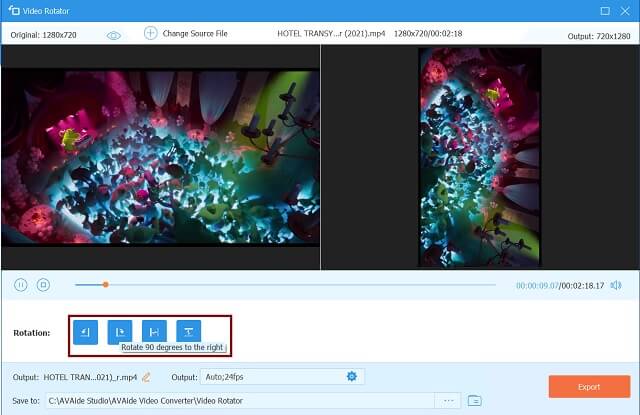Click the total duration '00:02:18.17'

tap(583, 286)
